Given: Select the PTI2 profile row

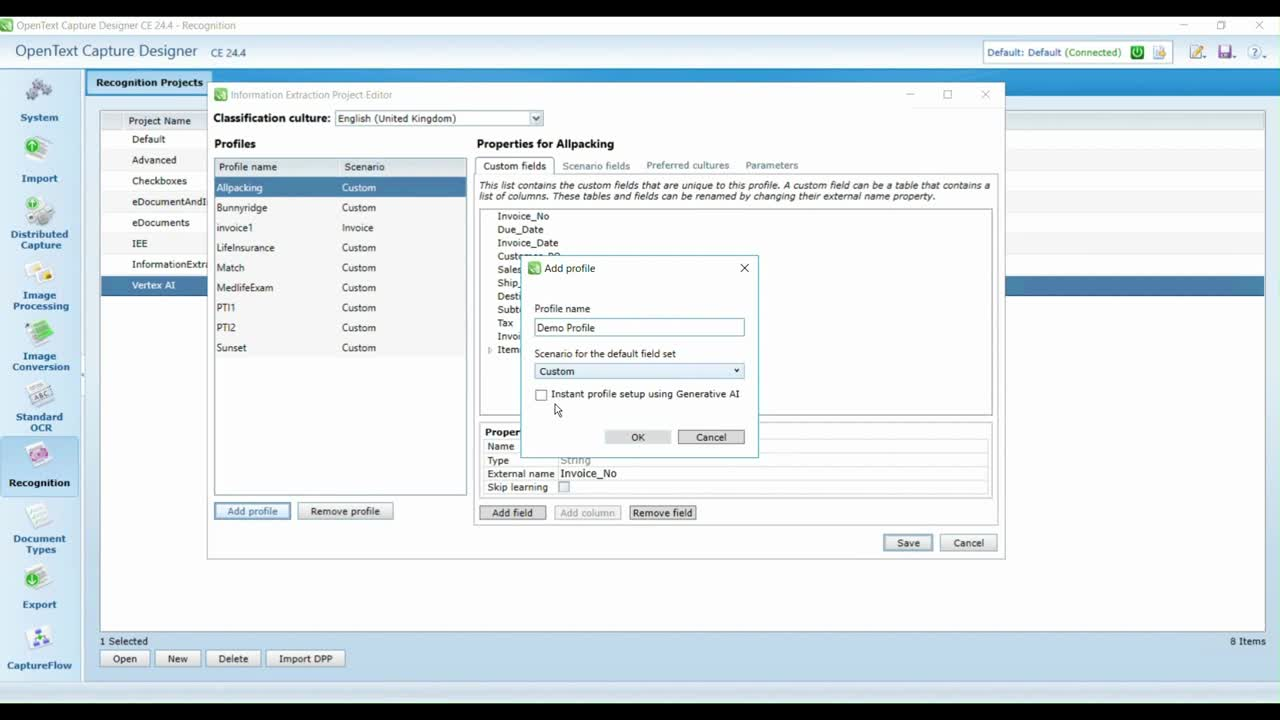Looking at the screenshot, I should click(340, 328).
